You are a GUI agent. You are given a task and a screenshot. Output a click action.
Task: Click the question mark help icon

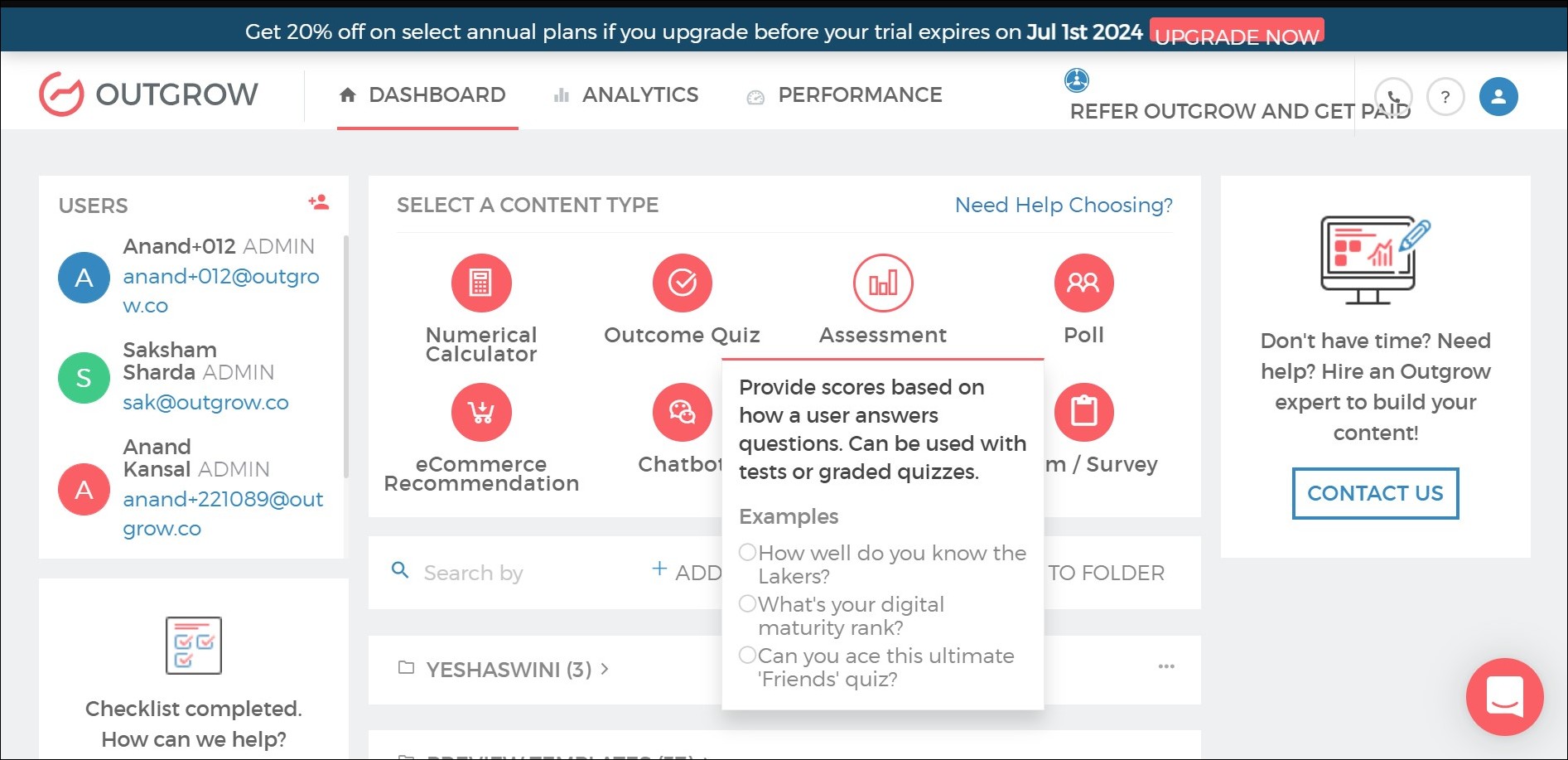(x=1445, y=97)
